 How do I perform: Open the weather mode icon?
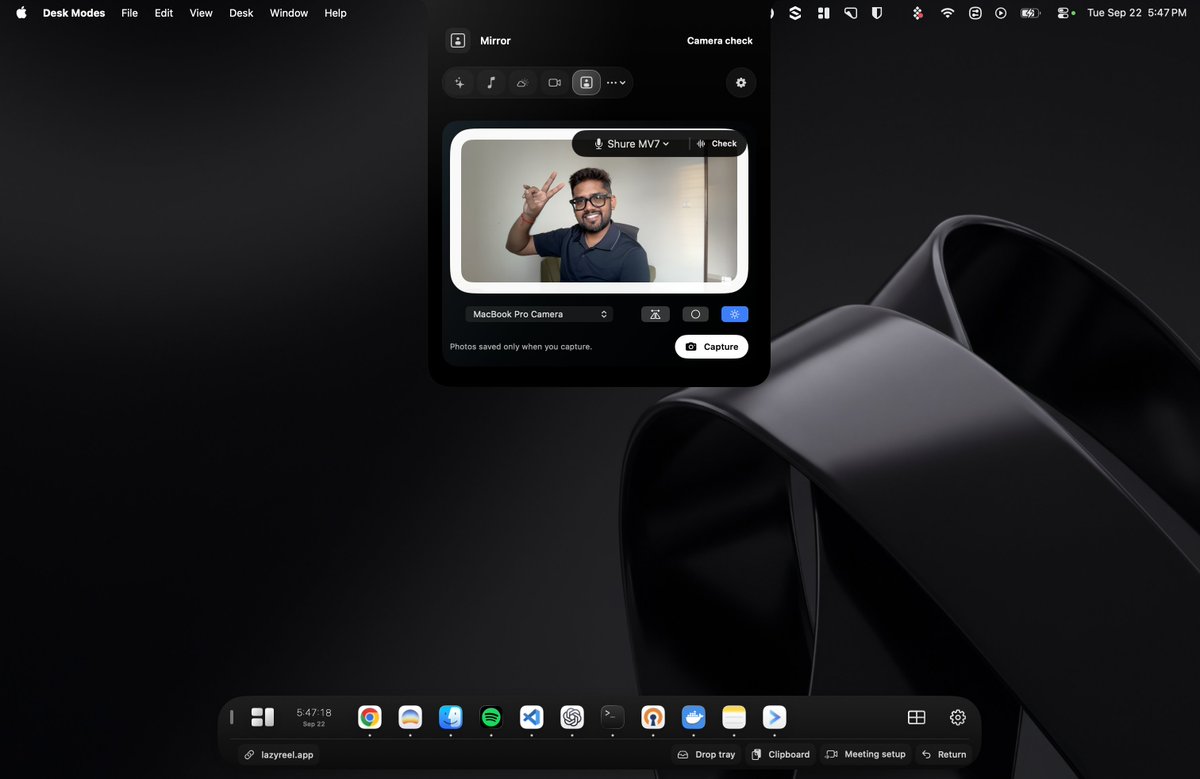[522, 83]
